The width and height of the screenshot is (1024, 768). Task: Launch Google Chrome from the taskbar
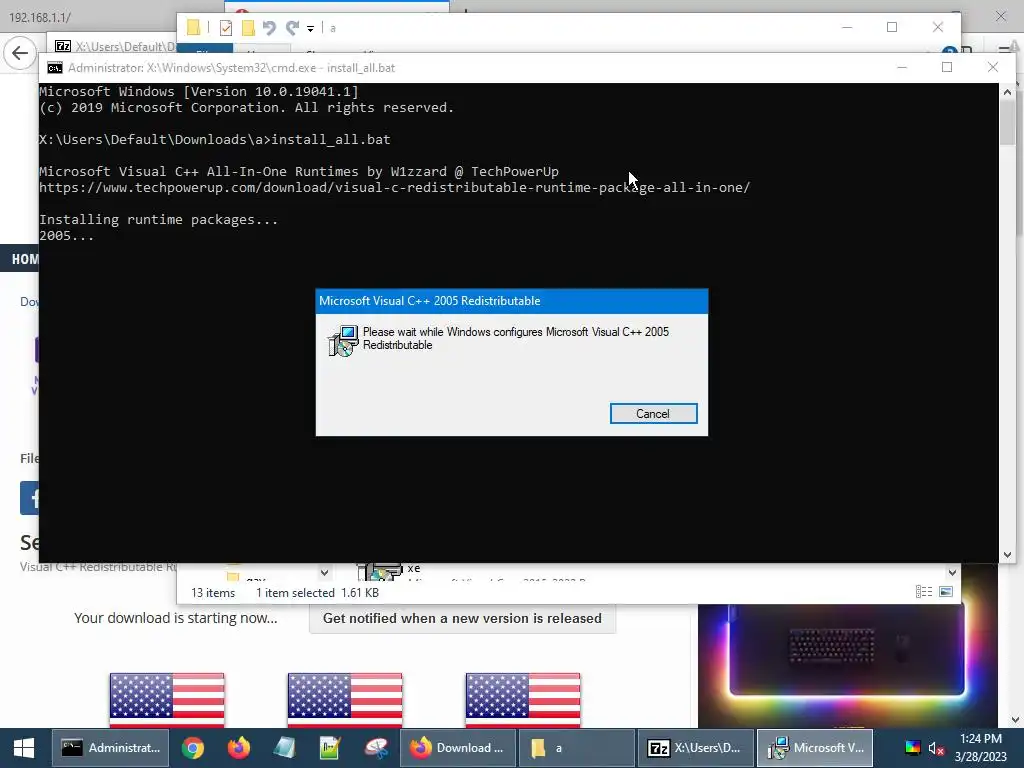pyautogui.click(x=193, y=748)
